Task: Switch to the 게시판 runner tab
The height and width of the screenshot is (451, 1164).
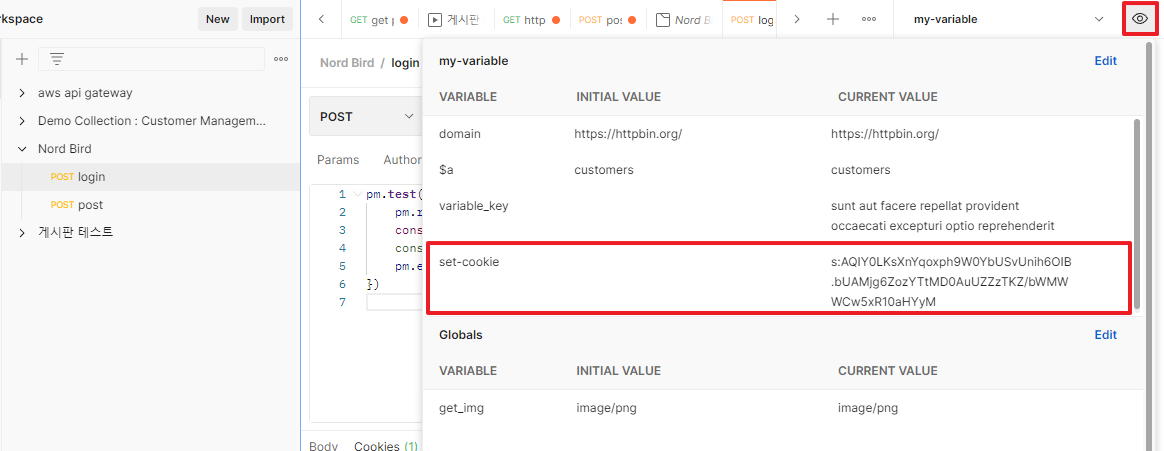Action: click(x=455, y=20)
